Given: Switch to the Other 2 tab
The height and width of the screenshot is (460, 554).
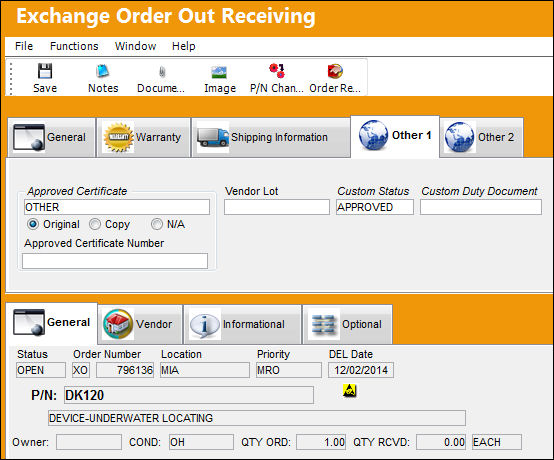Looking at the screenshot, I should pyautogui.click(x=481, y=137).
